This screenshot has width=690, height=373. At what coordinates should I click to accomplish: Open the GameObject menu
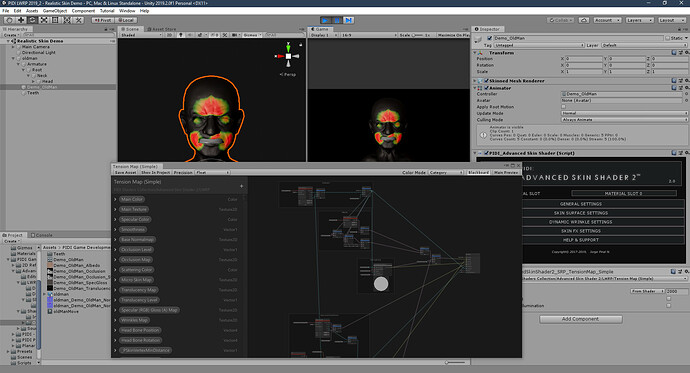pyautogui.click(x=55, y=11)
